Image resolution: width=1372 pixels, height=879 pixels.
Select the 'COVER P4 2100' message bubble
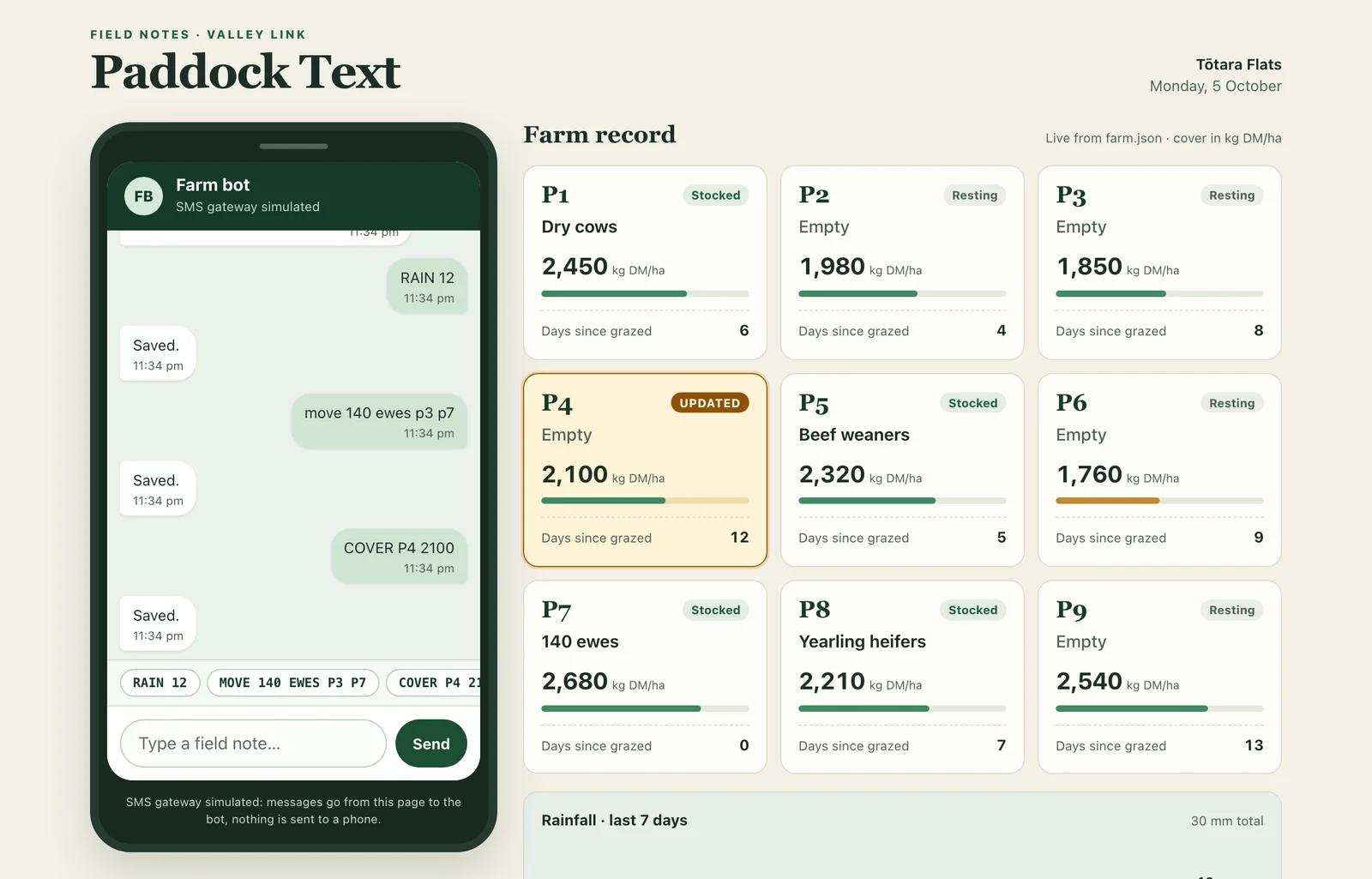point(399,557)
